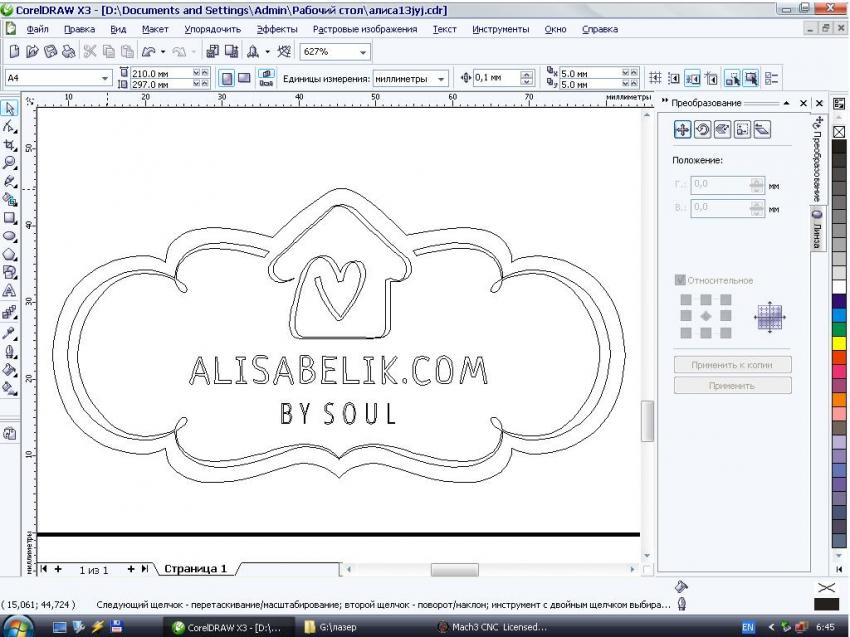Switch to the Страница 1 page tab
Screen dimensions: 850x637
195,568
